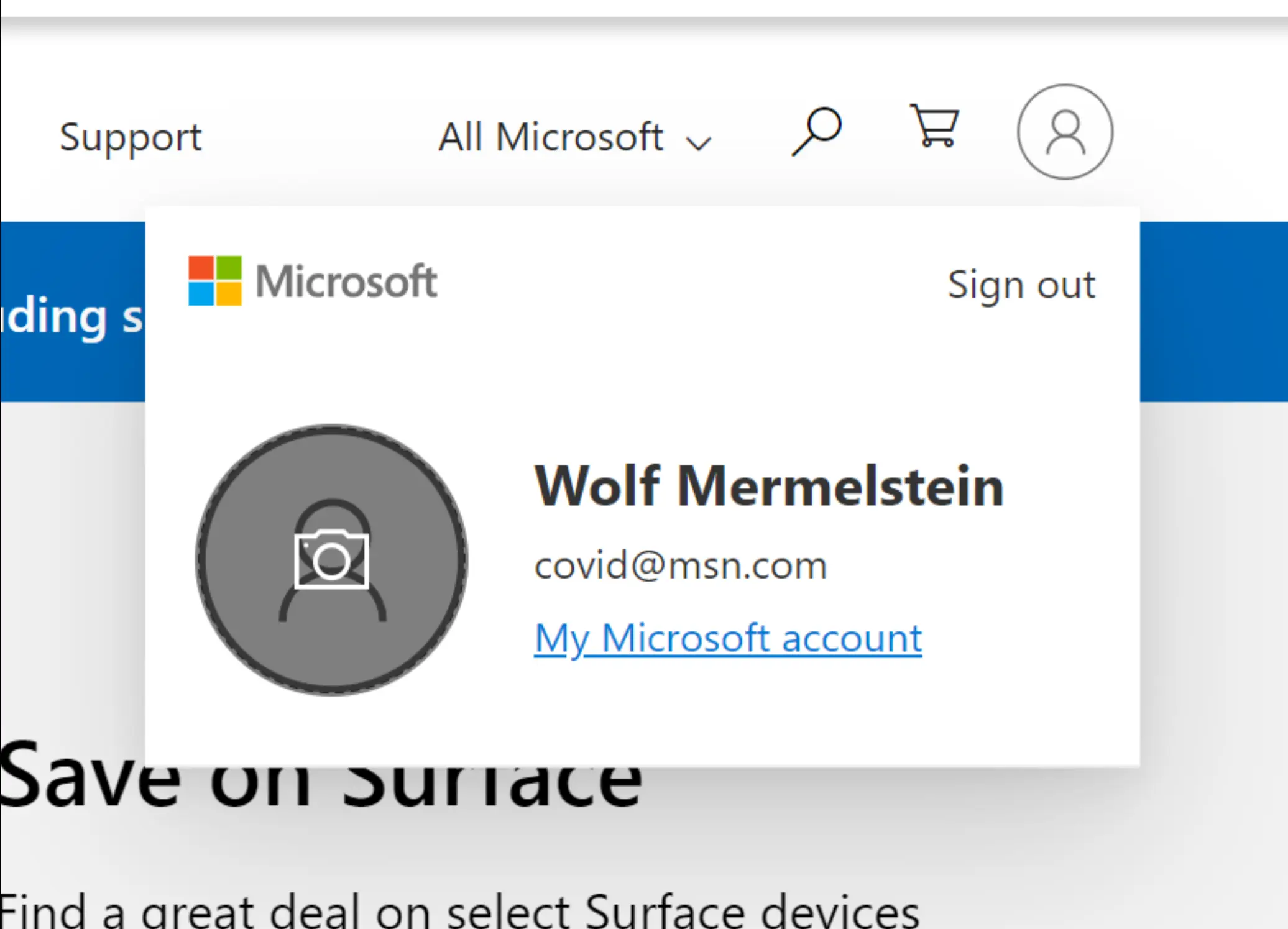Click the name Wolf Mermelstein
The width and height of the screenshot is (1288, 929).
tap(769, 486)
